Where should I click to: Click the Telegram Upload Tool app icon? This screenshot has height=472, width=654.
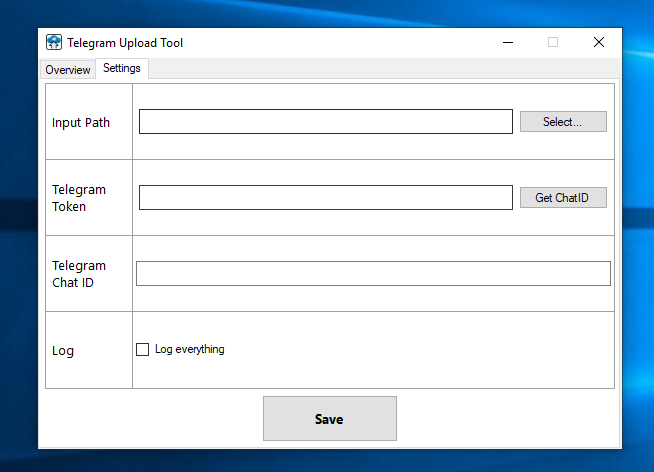click(x=54, y=43)
